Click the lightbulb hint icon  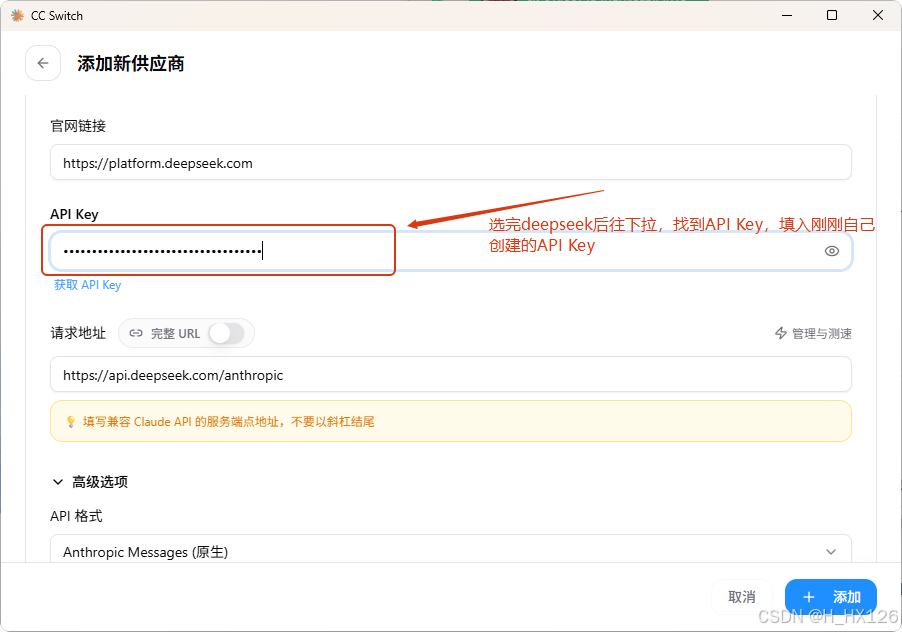pyautogui.click(x=71, y=422)
